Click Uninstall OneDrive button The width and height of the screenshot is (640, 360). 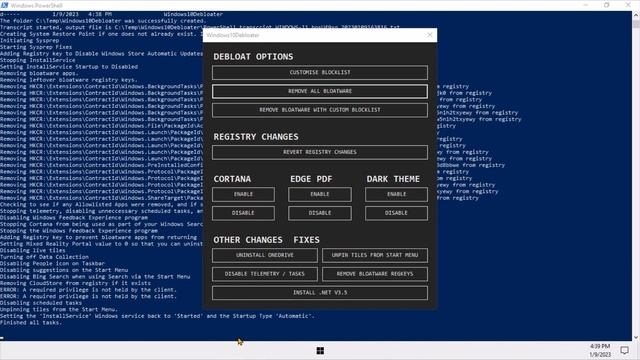pos(264,255)
